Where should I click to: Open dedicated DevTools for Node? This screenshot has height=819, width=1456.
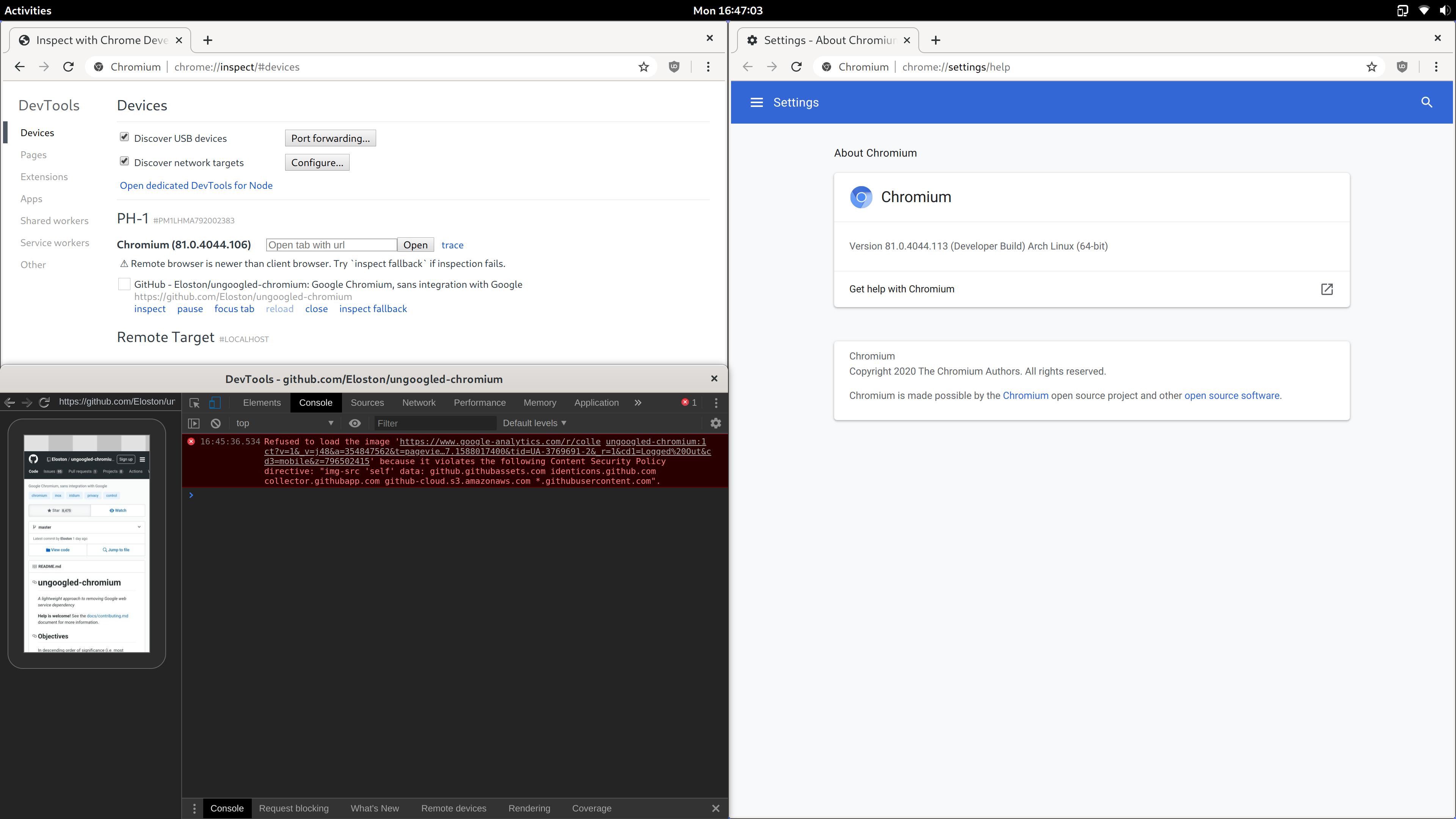[196, 185]
